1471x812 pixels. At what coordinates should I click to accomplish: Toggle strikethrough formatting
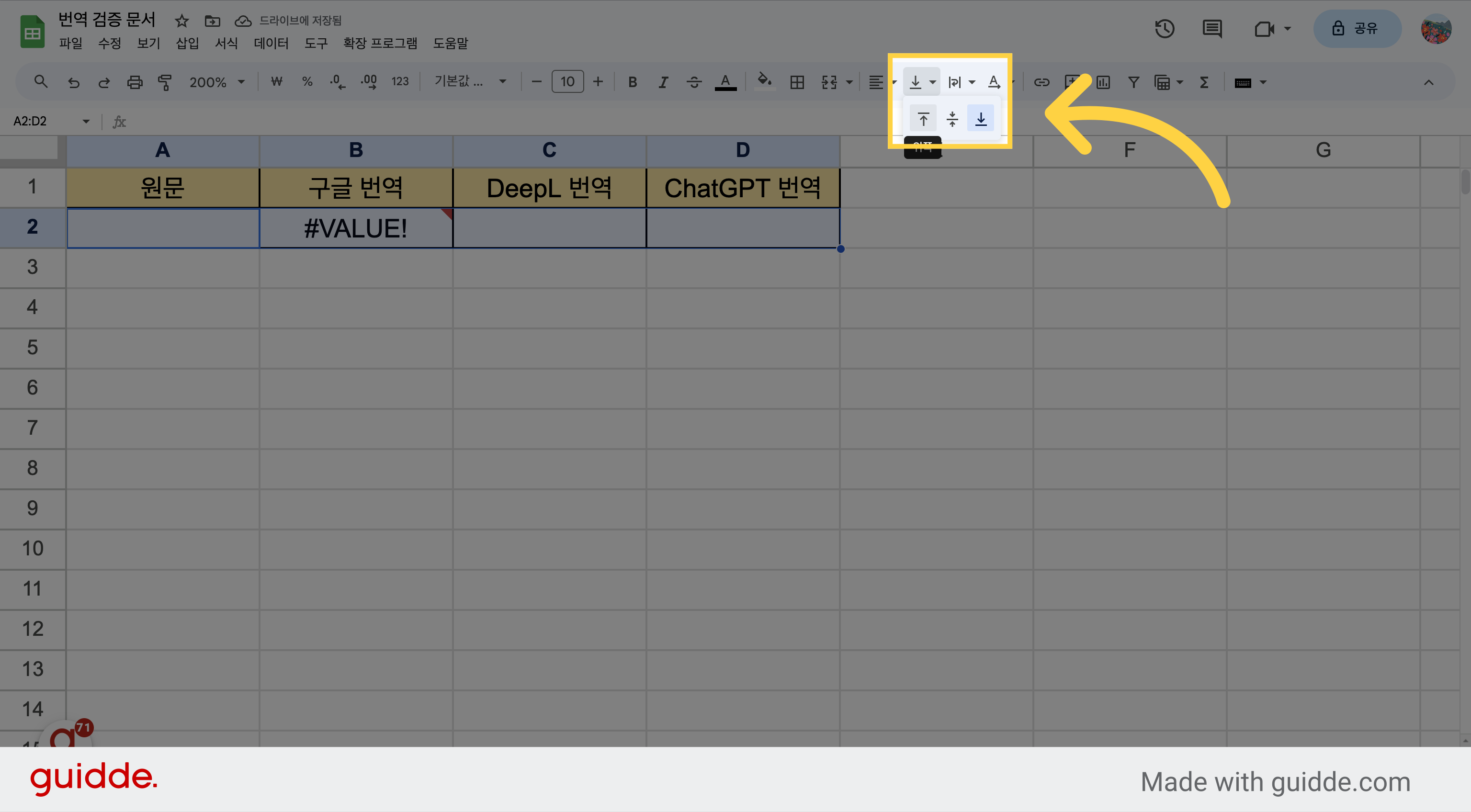(x=694, y=82)
